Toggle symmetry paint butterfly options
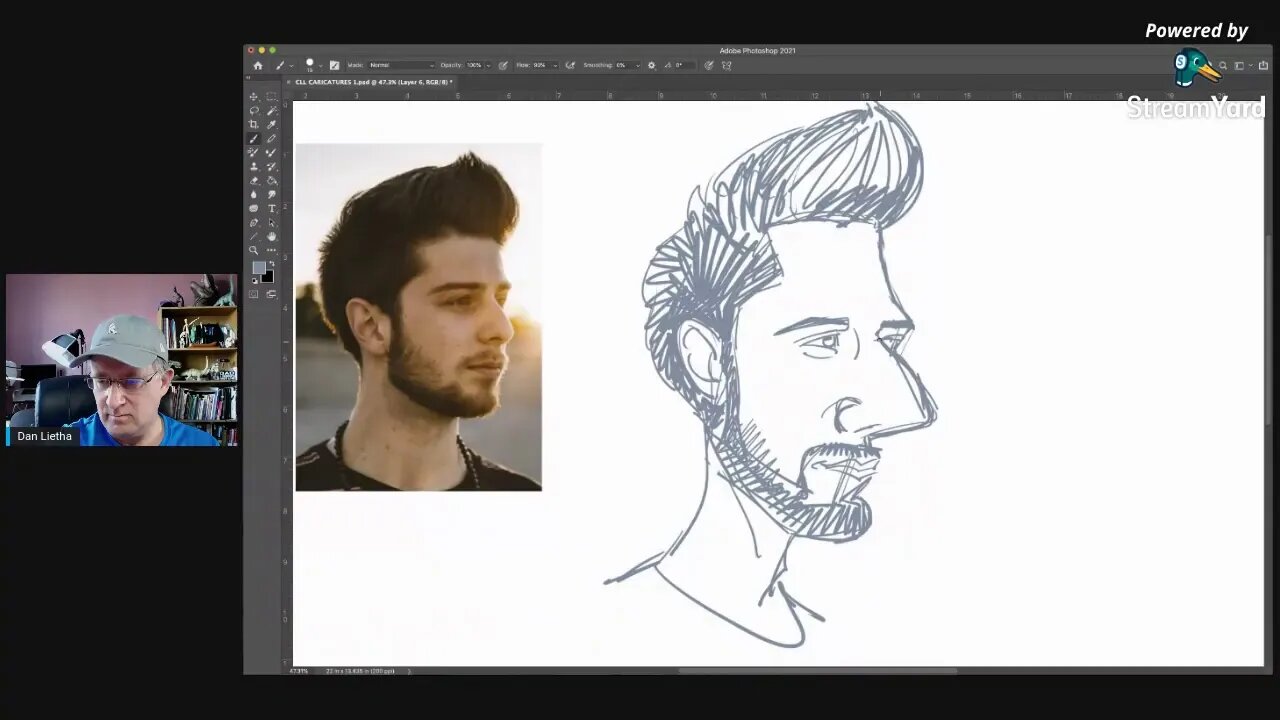Screen dimensions: 1280x720 (x=726, y=65)
